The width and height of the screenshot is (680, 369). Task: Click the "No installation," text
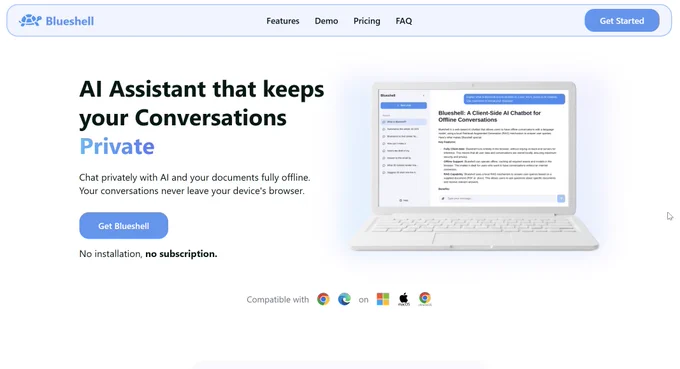point(111,254)
